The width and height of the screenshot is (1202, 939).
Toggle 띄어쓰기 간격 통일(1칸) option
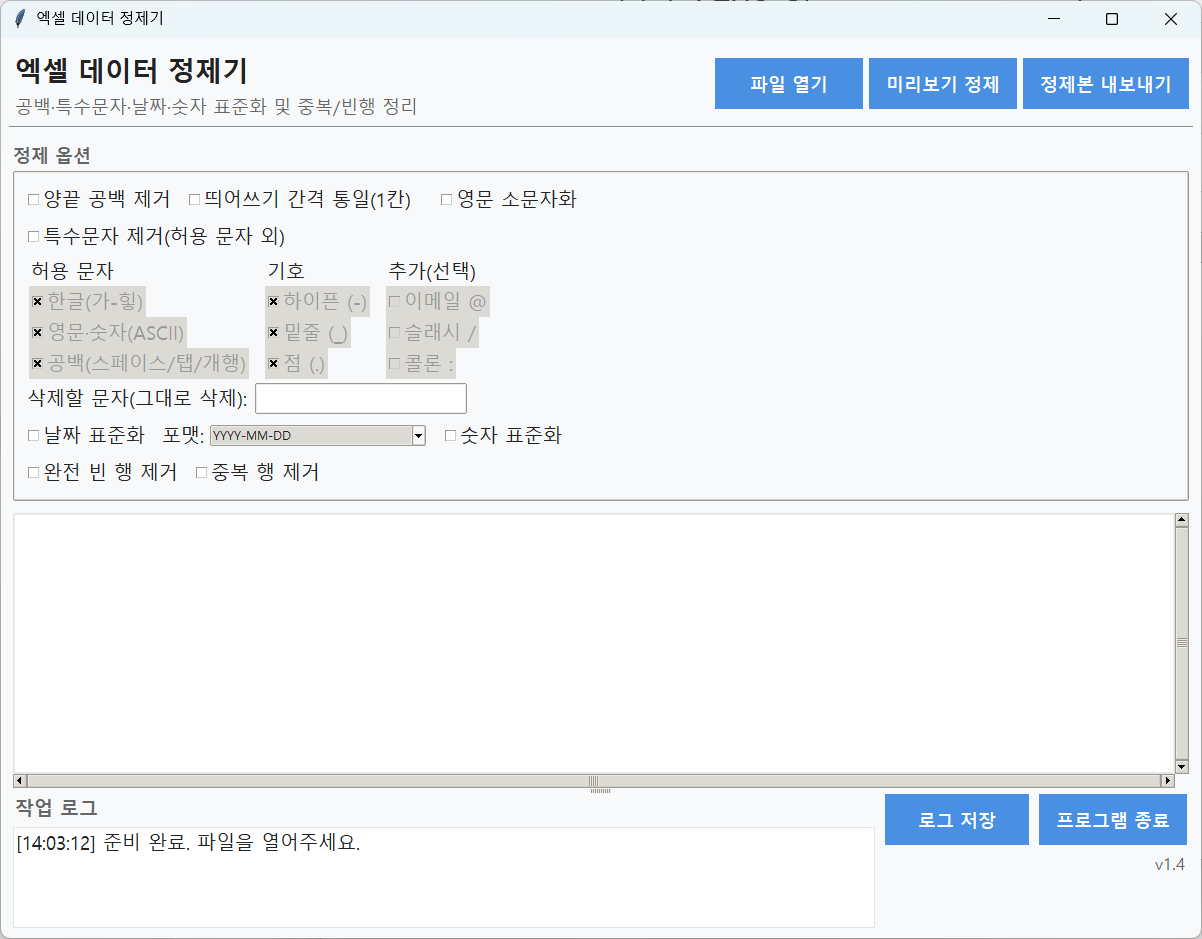[x=195, y=200]
